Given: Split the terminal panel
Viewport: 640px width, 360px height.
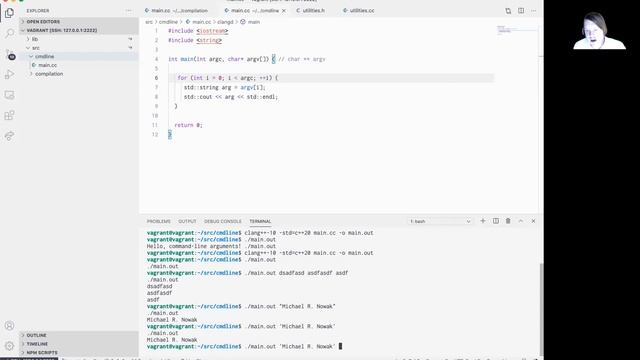Looking at the screenshot, I should pyautogui.click(x=496, y=221).
